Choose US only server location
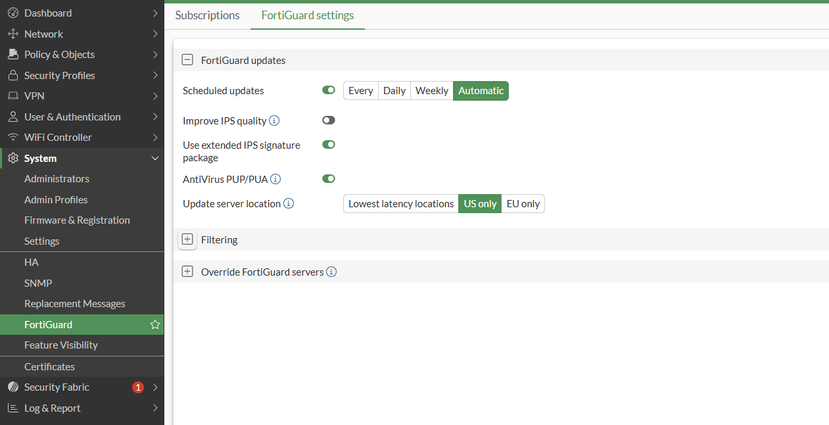 480,204
